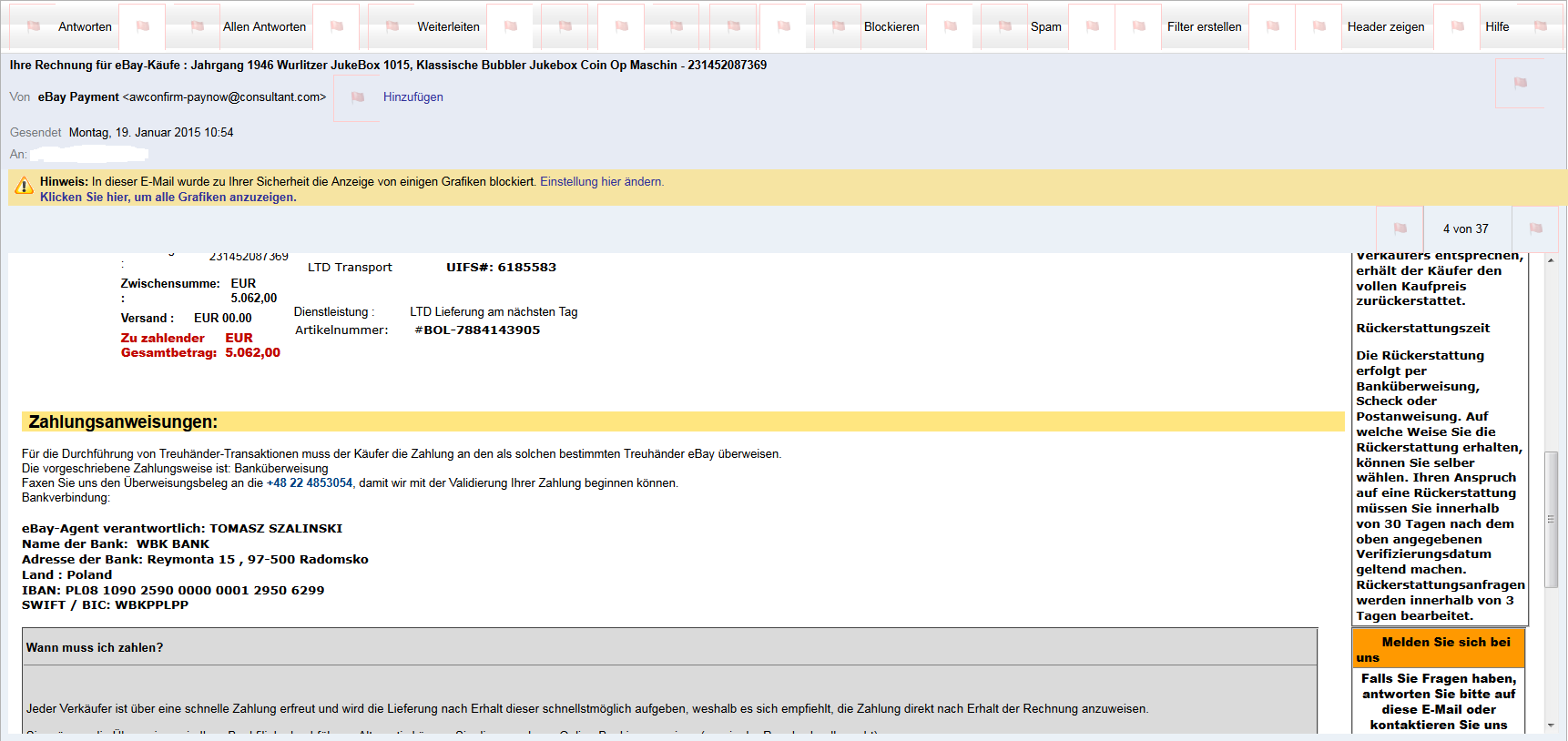The height and width of the screenshot is (741, 1568).
Task: Go to previous message before '4 von 37'
Action: pyautogui.click(x=1400, y=228)
